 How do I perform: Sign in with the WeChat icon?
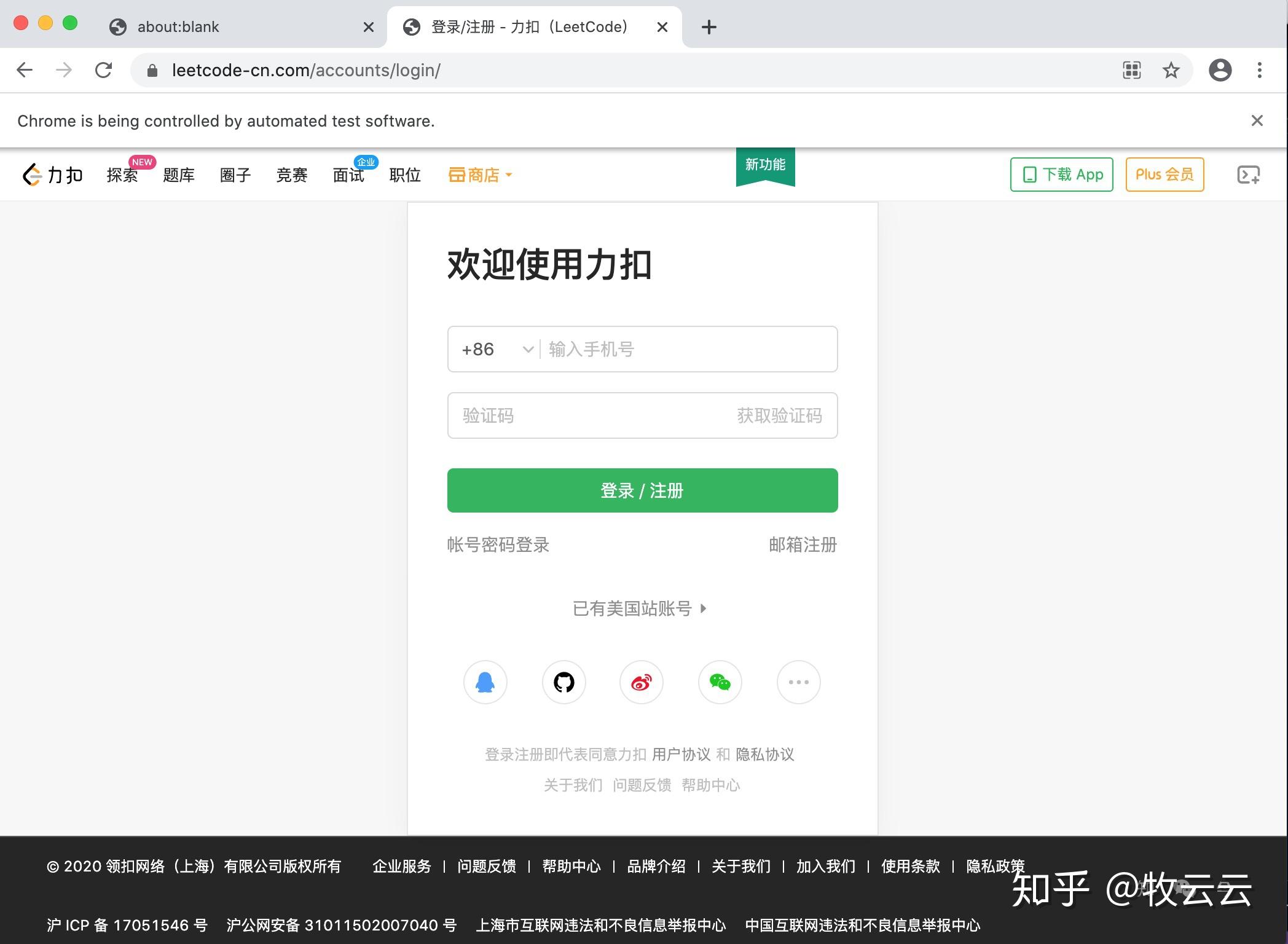[x=720, y=682]
